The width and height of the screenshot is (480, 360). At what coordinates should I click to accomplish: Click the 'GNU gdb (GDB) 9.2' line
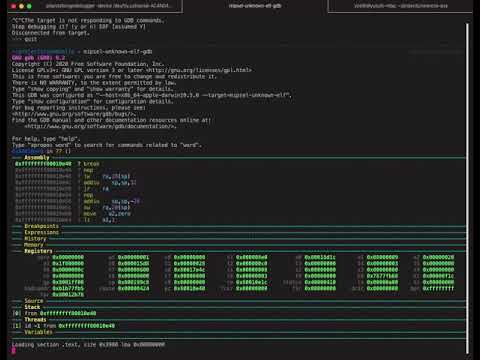click(38, 58)
